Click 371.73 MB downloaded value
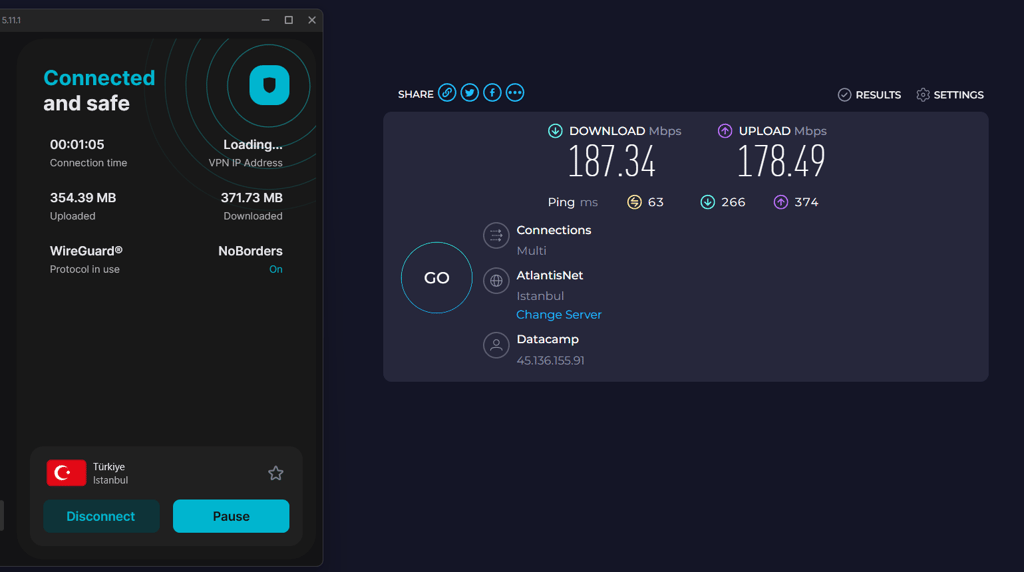Screen dimensions: 1024x572 click(x=251, y=198)
